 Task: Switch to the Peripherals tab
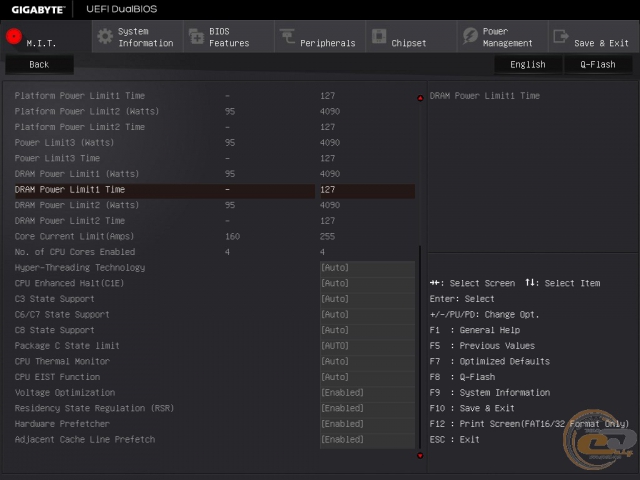click(320, 37)
